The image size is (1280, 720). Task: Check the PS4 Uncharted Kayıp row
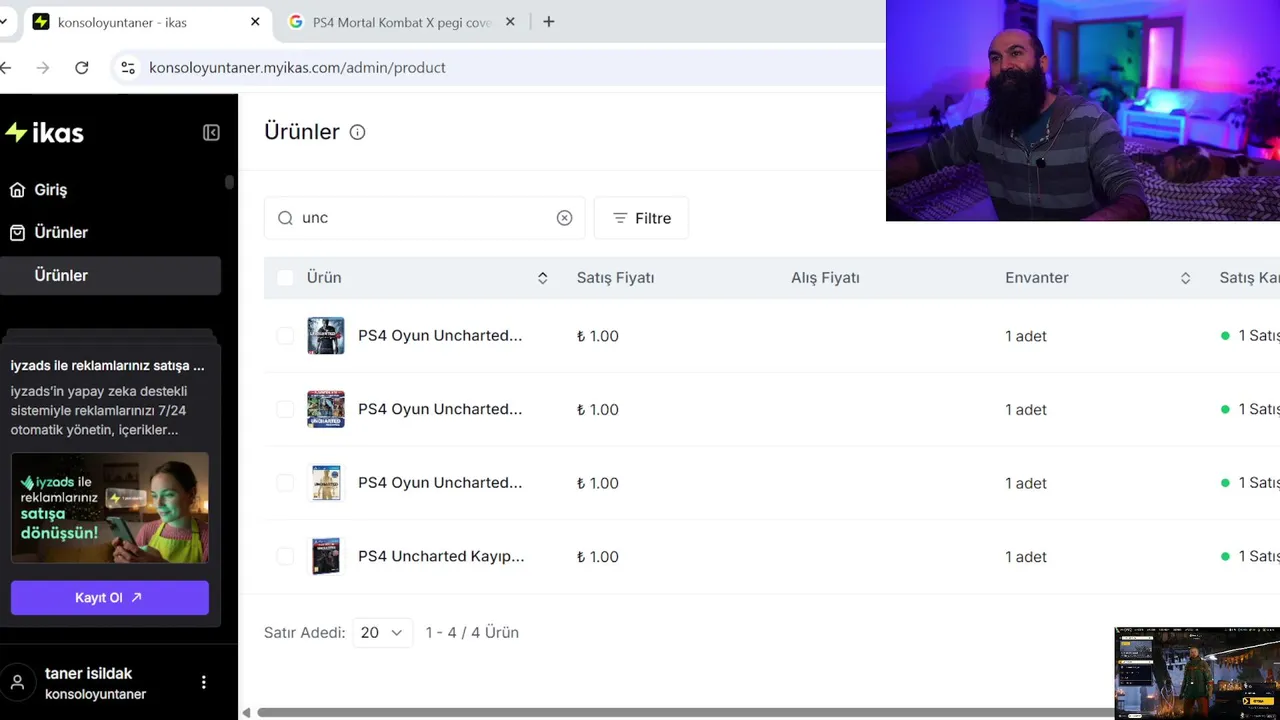pyautogui.click(x=285, y=556)
